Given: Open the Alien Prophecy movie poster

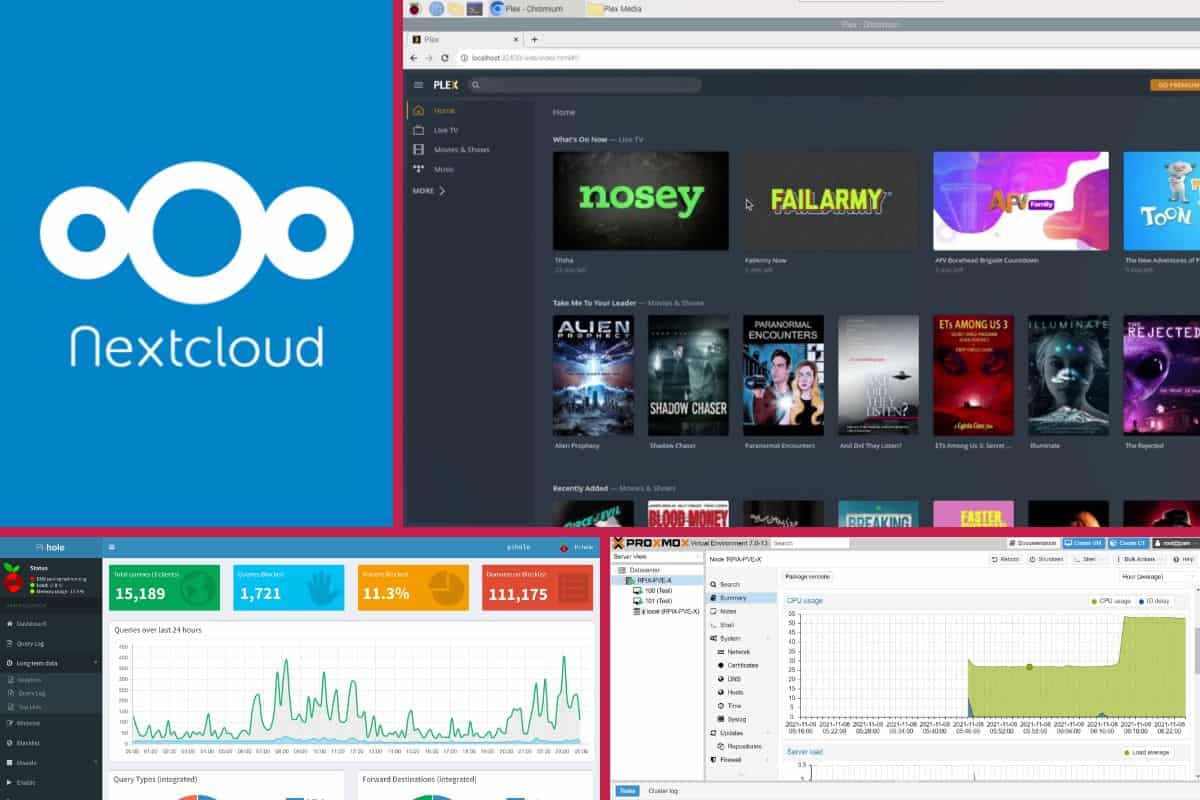Looking at the screenshot, I should (593, 375).
